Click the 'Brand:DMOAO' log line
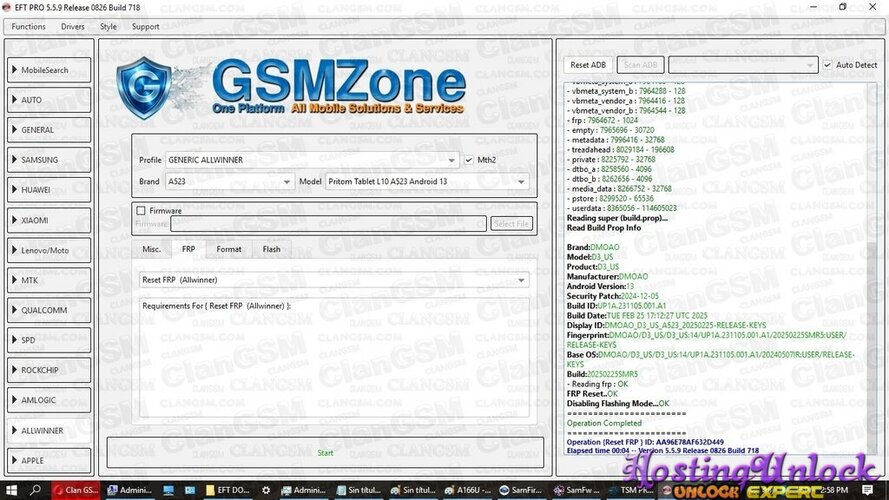 [593, 247]
